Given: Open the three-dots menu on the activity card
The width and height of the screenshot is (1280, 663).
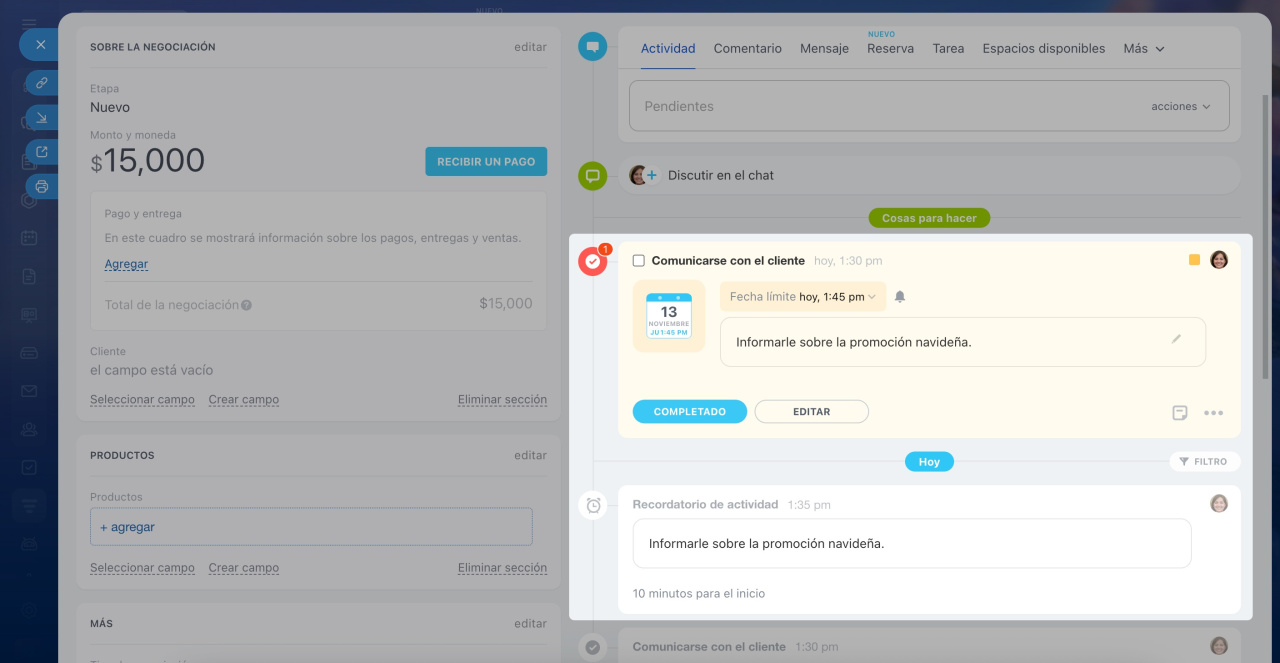Looking at the screenshot, I should click(x=1213, y=413).
